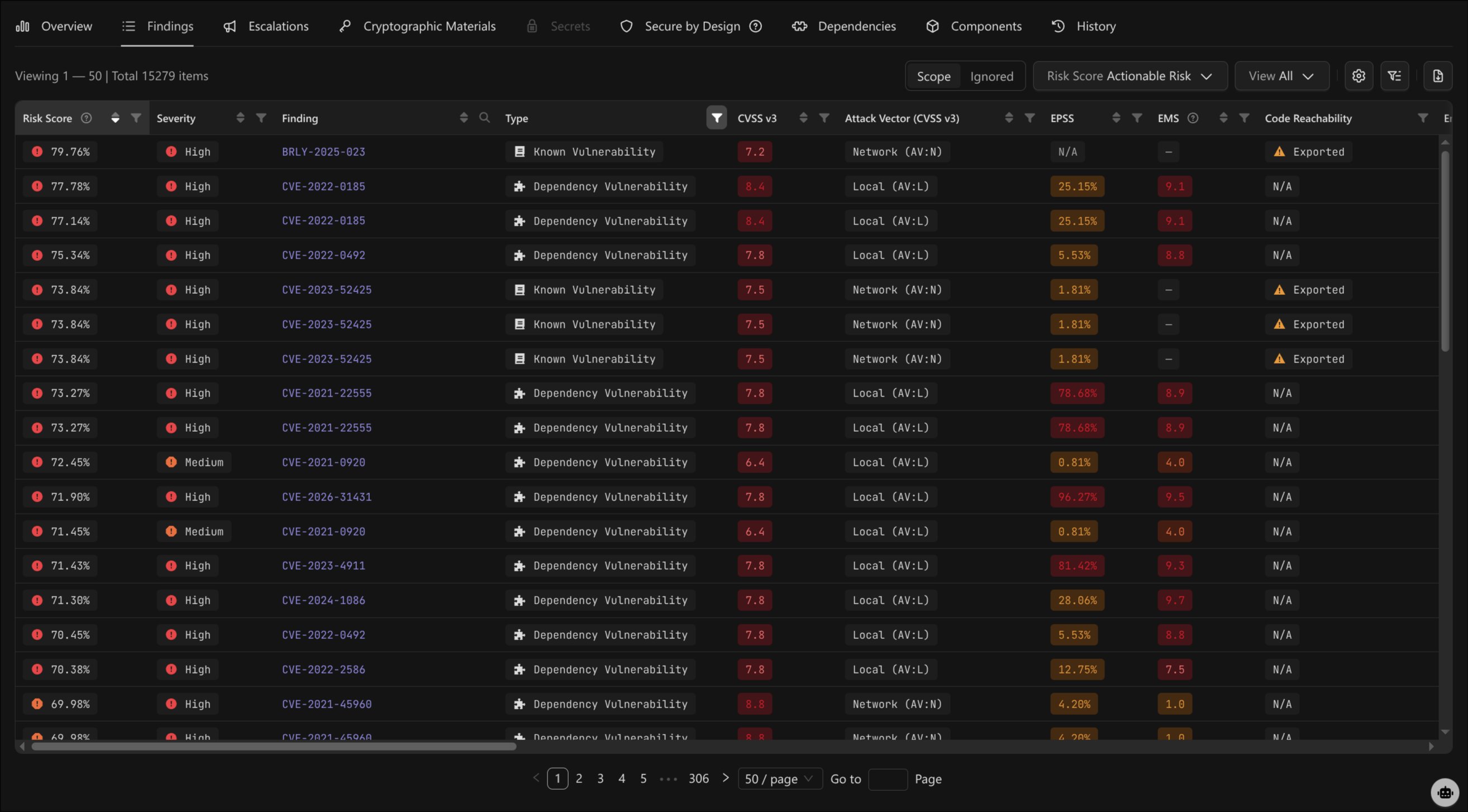The width and height of the screenshot is (1468, 812).
Task: Open finding CVE-2026-31431
Action: coord(327,497)
